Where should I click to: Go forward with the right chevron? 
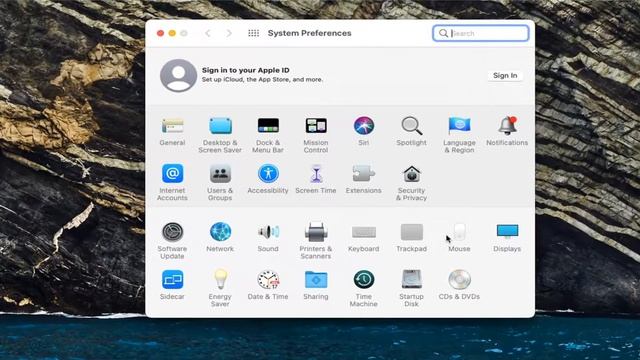click(x=229, y=33)
